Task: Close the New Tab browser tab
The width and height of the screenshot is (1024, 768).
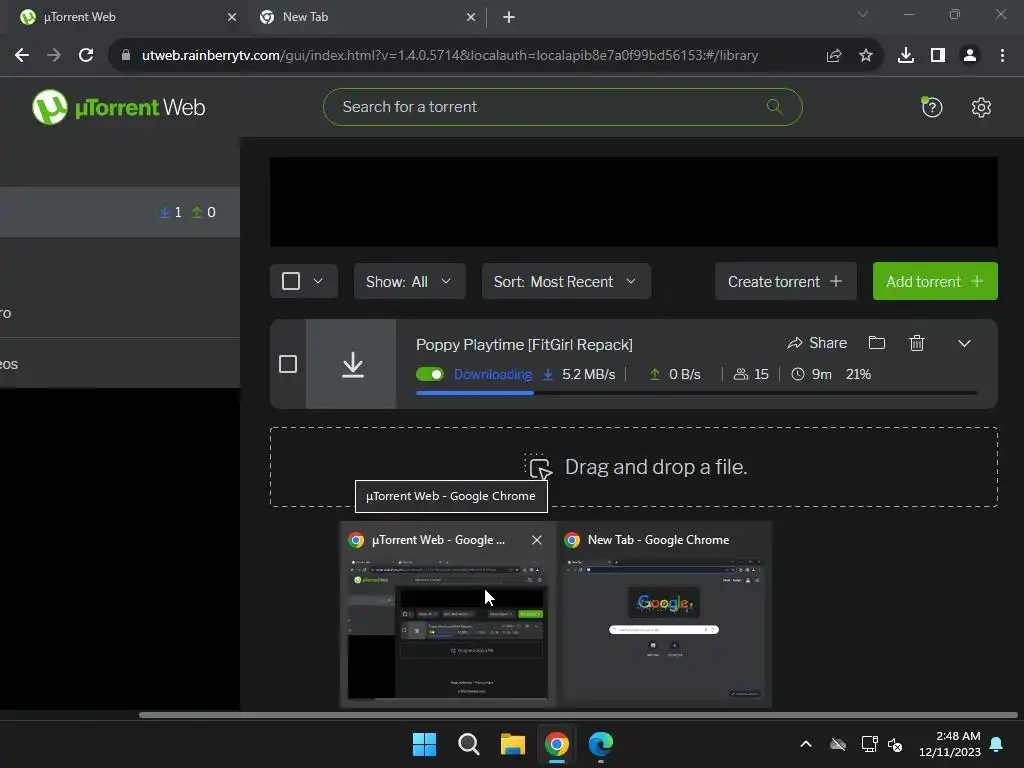Action: [471, 18]
